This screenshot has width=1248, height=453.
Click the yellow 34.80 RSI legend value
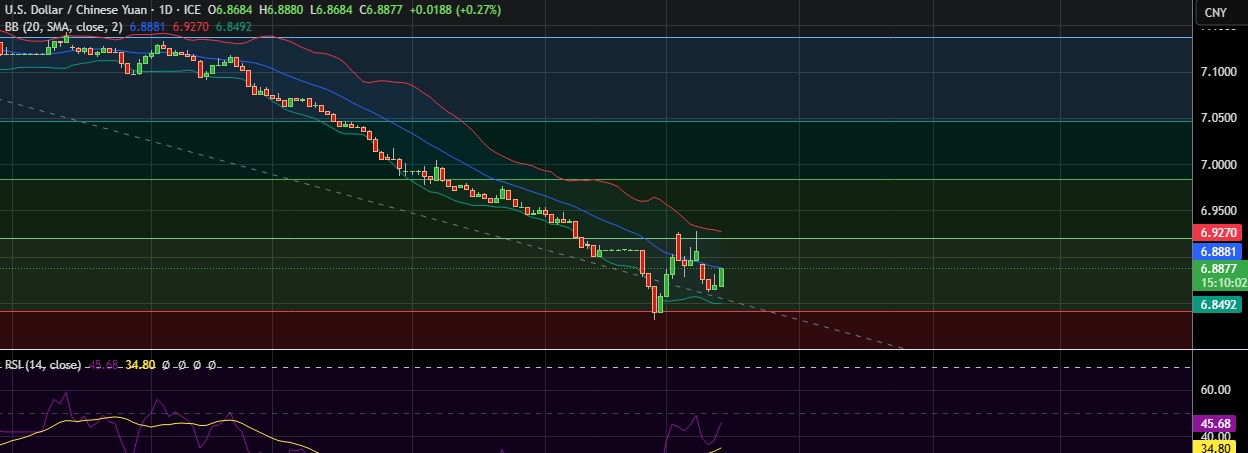pyautogui.click(x=139, y=366)
